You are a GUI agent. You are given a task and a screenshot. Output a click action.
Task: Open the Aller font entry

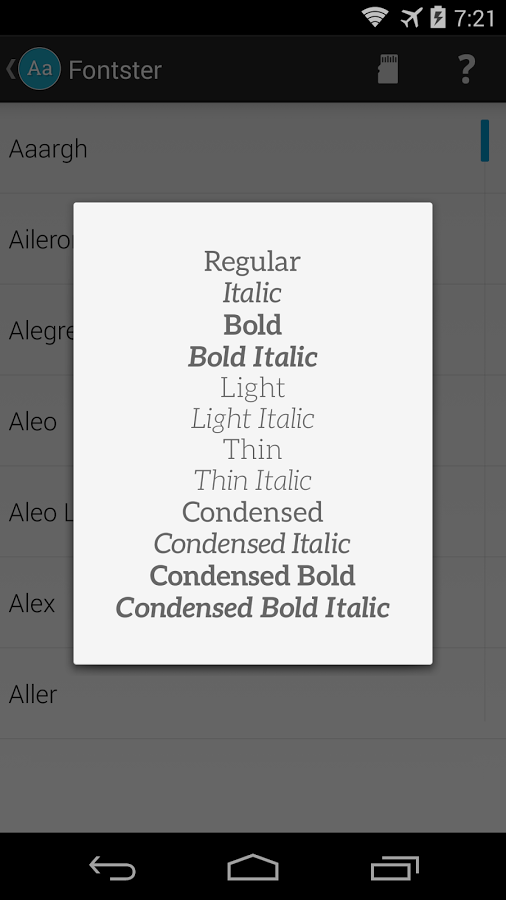click(241, 693)
